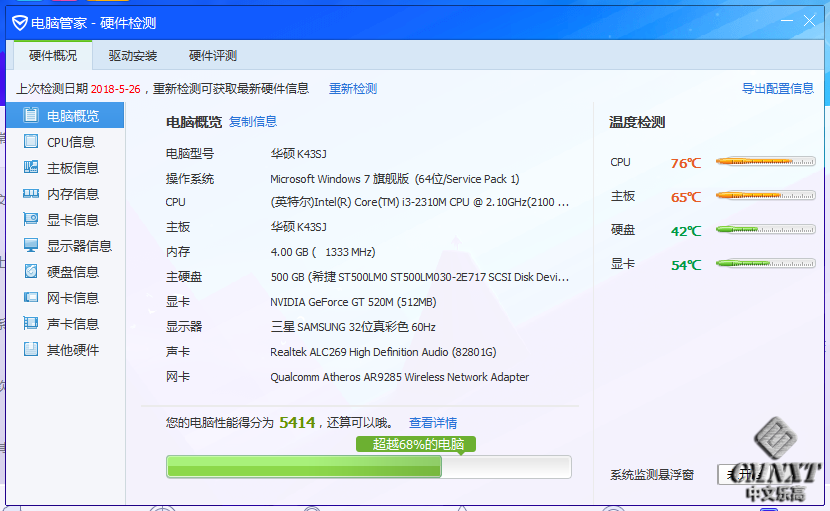Select the 硬件概况 tab
The height and width of the screenshot is (511, 830).
coord(53,56)
